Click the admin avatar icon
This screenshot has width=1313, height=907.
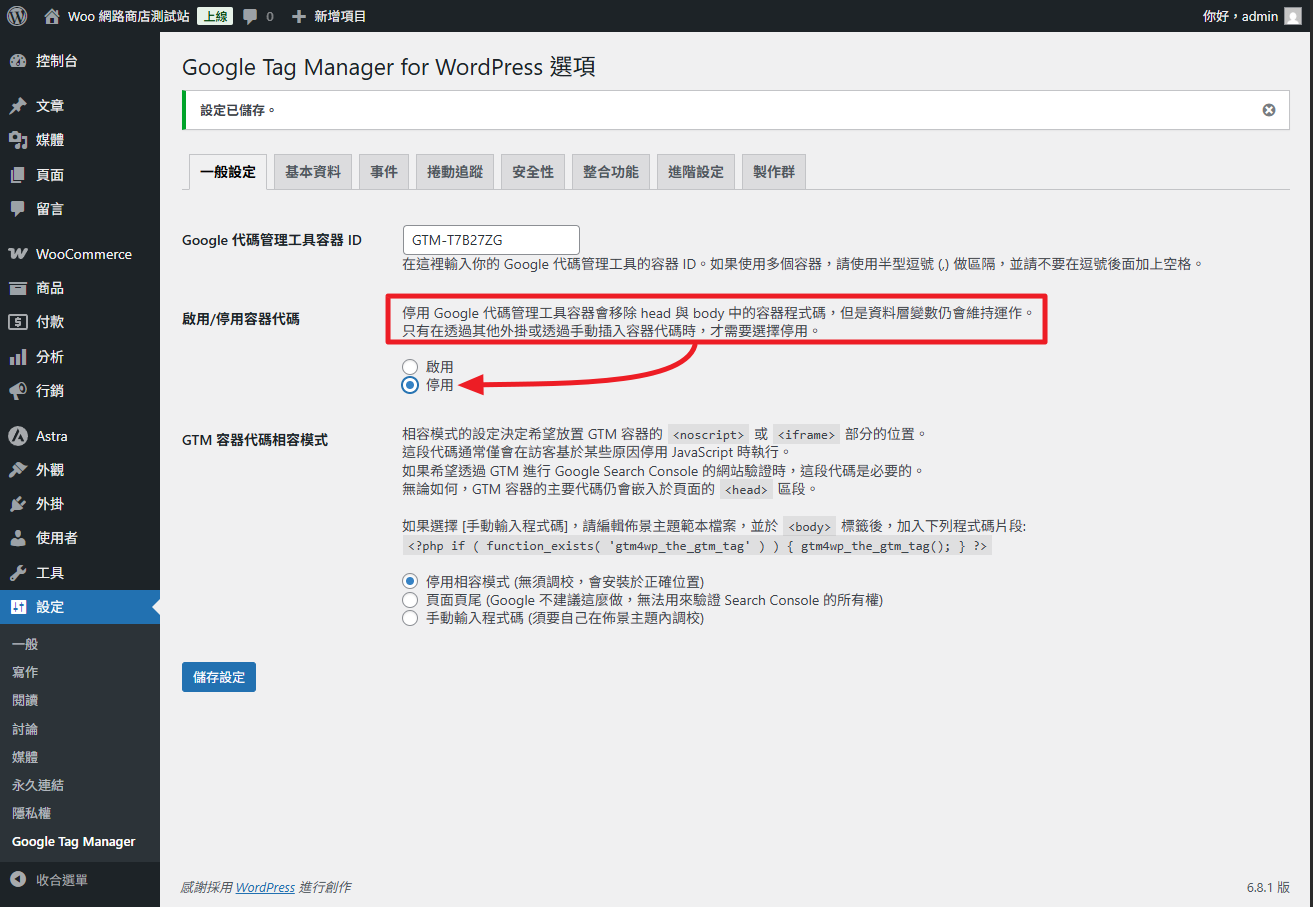[x=1293, y=16]
